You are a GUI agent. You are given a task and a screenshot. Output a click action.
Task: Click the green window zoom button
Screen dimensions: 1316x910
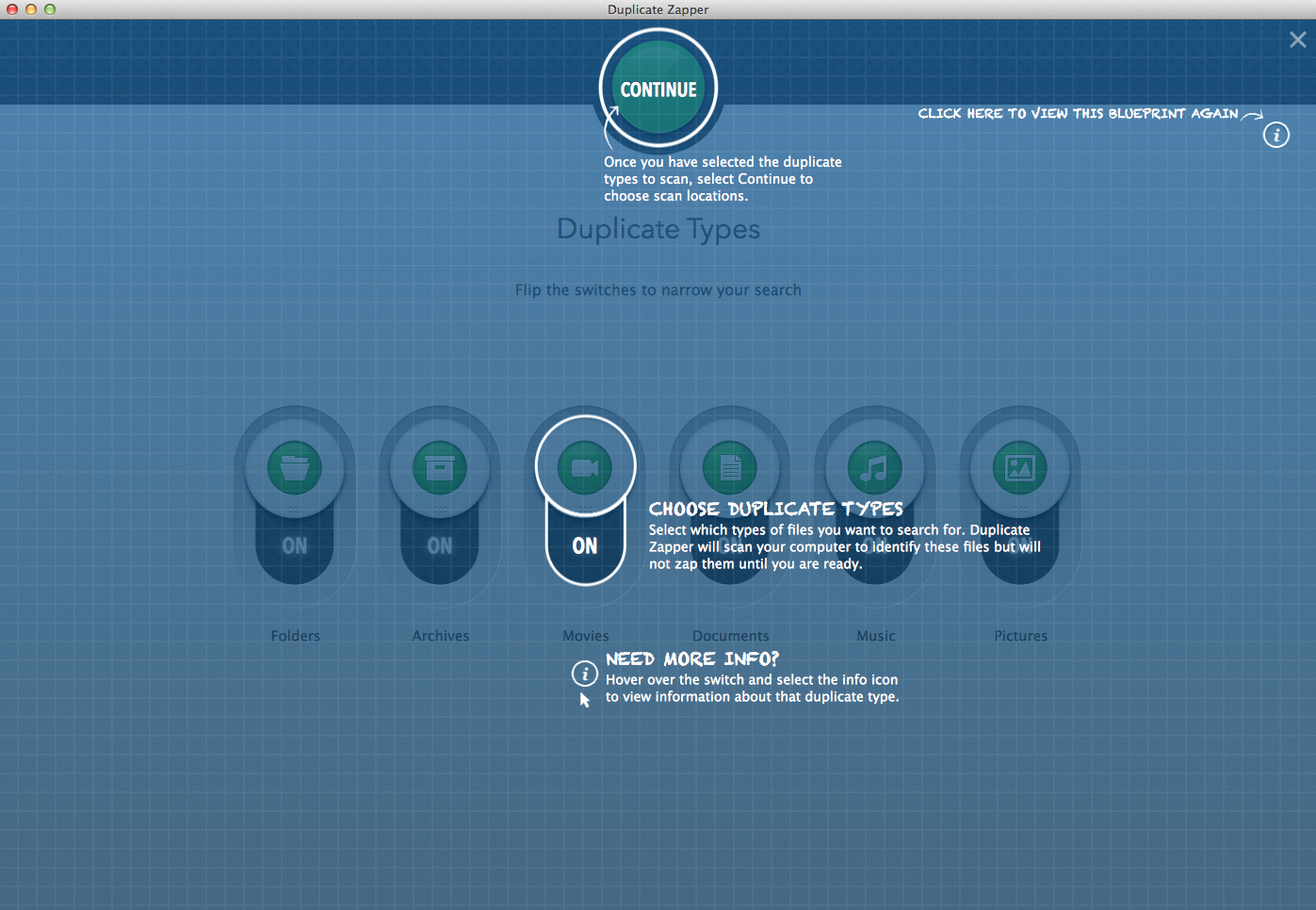coord(50,9)
